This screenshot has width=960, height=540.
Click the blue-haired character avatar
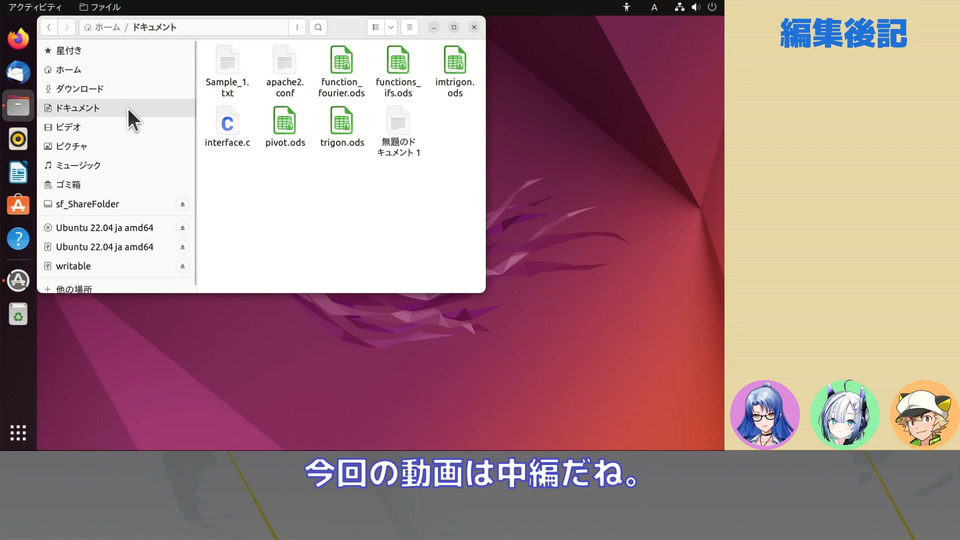coord(765,414)
